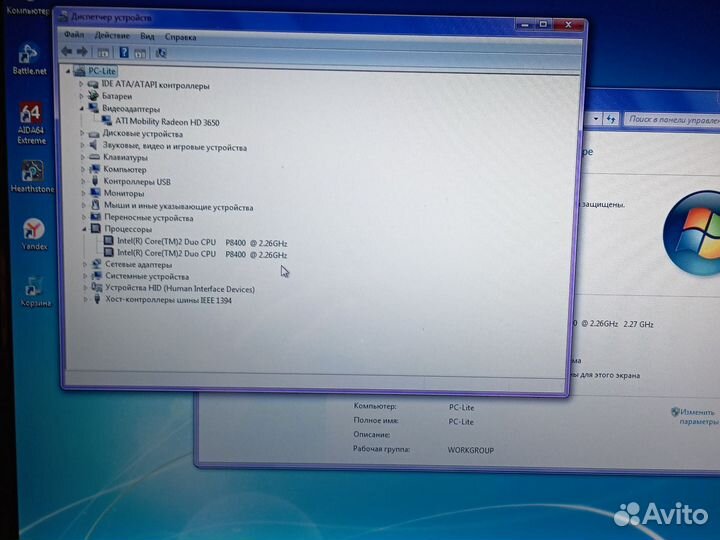Image resolution: width=720 pixels, height=540 pixels.
Task: Select the Переносные устройства row text
Action: click(149, 218)
